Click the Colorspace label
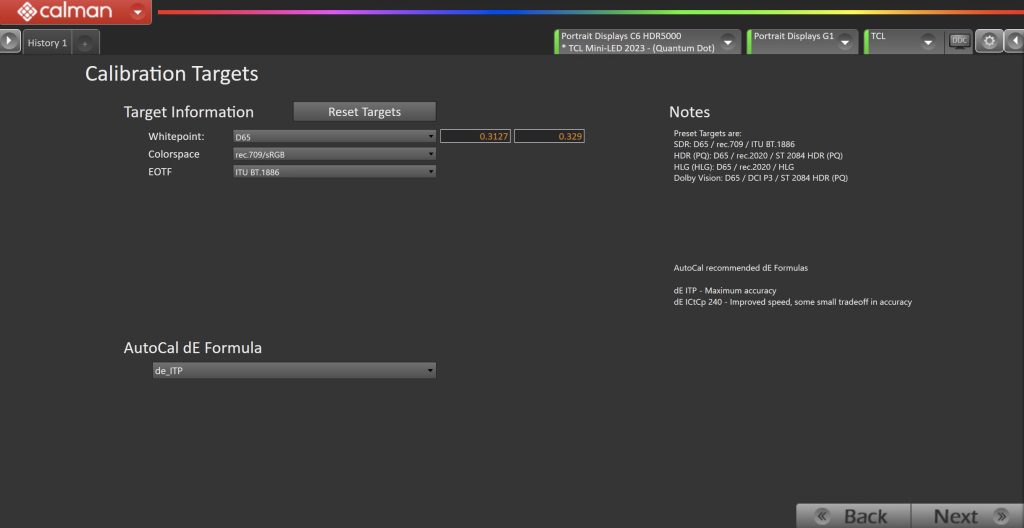This screenshot has width=1024, height=528. [174, 154]
